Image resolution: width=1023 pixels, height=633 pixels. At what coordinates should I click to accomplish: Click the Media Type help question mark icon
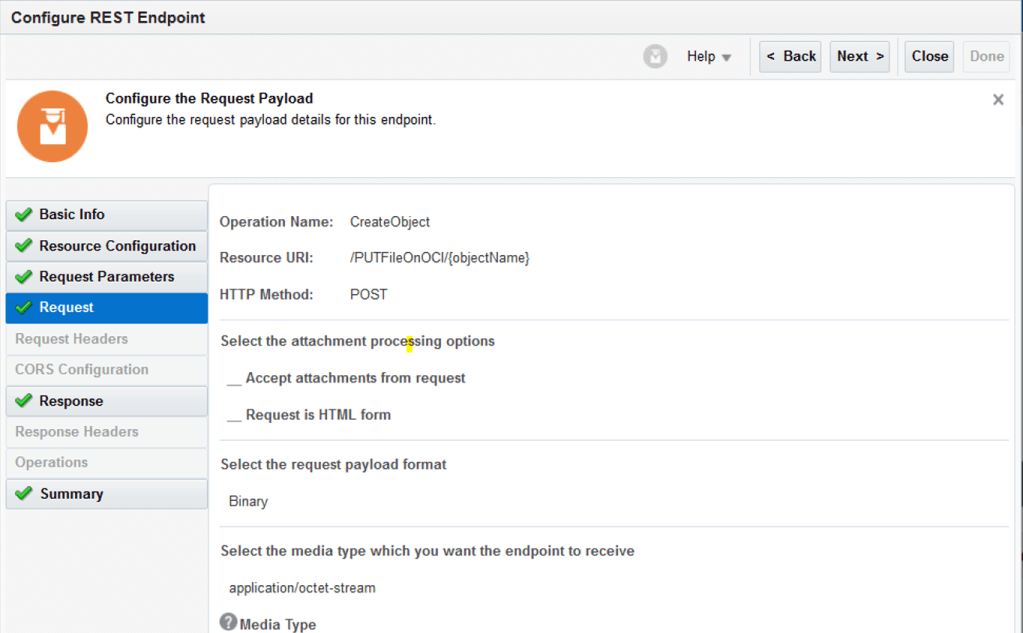[x=228, y=623]
